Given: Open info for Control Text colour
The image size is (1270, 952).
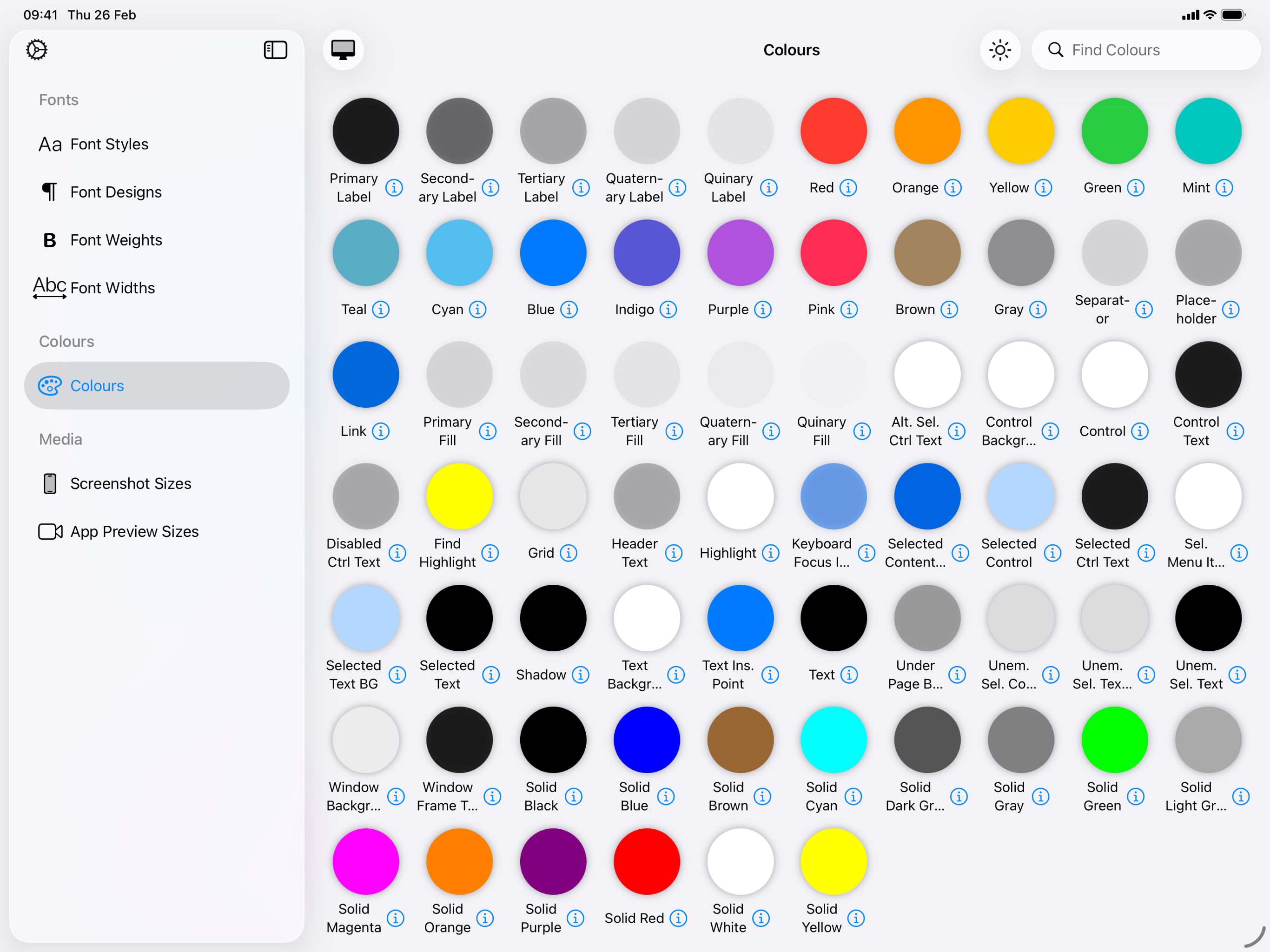Looking at the screenshot, I should [1235, 431].
